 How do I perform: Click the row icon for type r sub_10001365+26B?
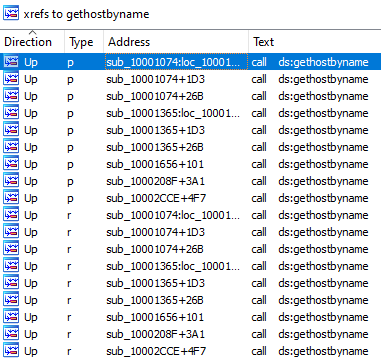coord(11,300)
